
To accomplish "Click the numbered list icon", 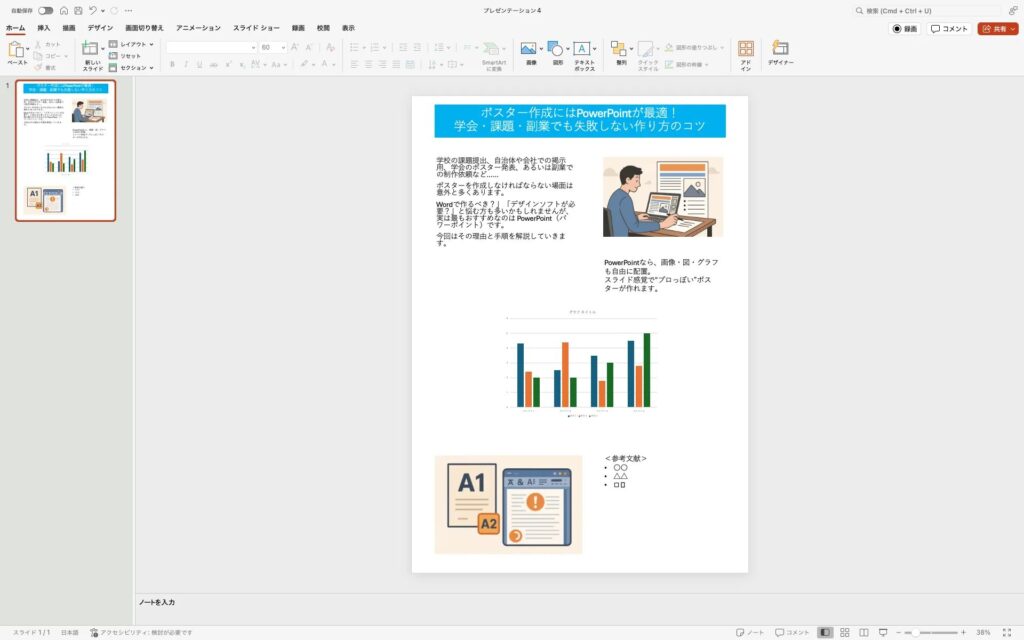I will (374, 47).
